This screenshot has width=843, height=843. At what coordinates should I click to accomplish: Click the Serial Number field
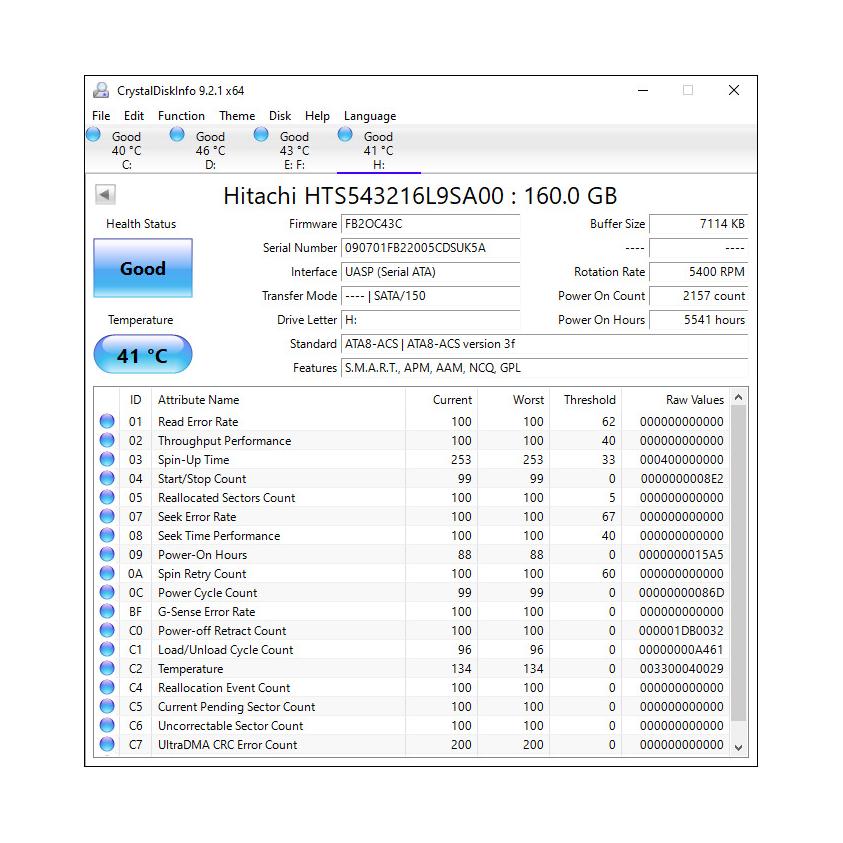(x=430, y=248)
